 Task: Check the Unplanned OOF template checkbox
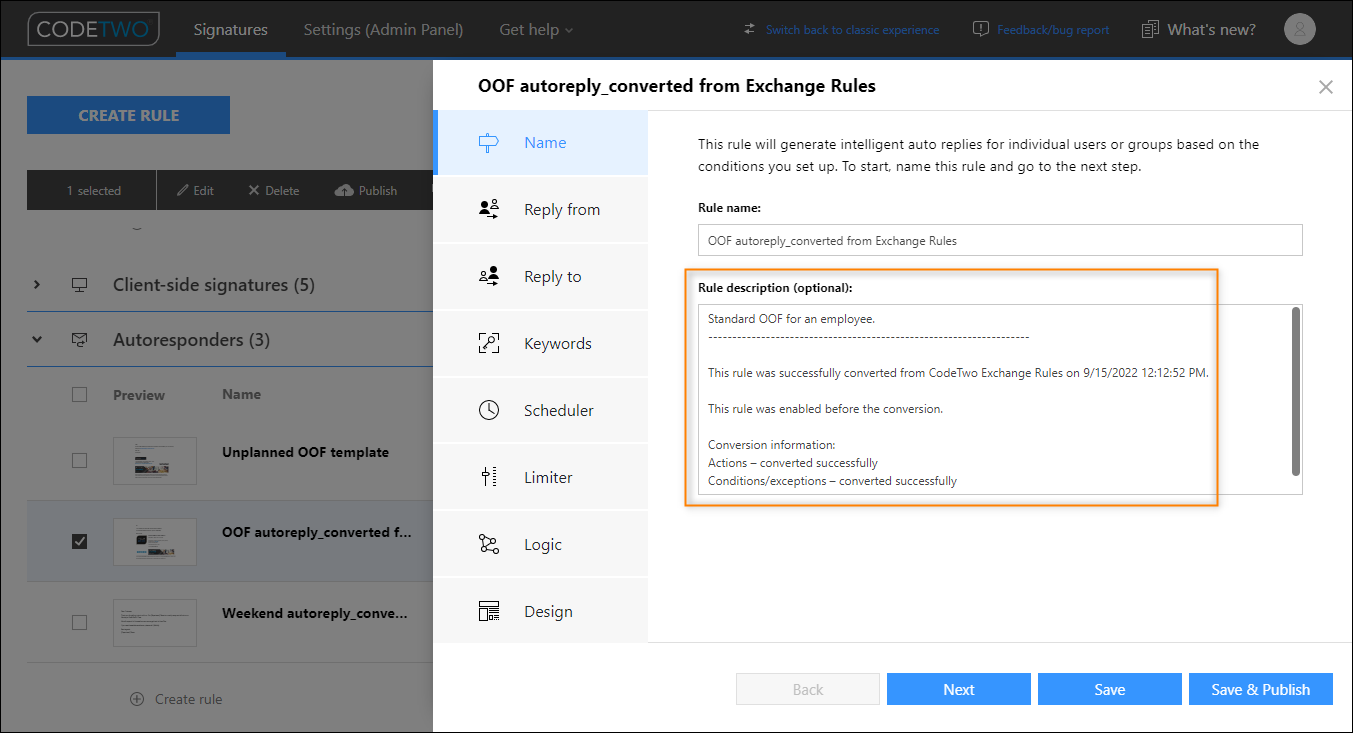(x=80, y=461)
